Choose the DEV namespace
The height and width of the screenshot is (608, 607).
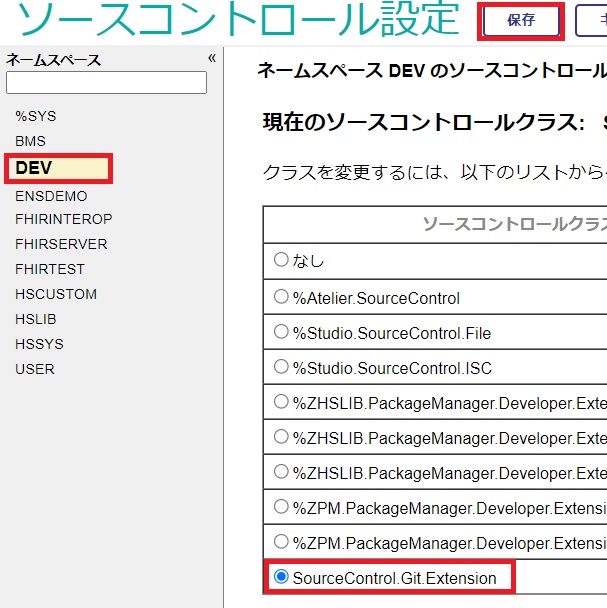click(x=34, y=168)
